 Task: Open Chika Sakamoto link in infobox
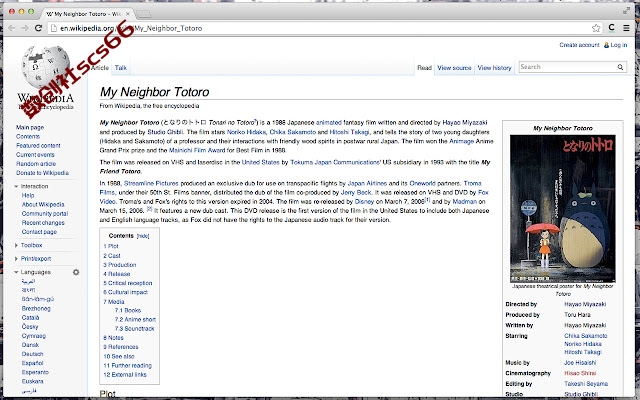coord(586,336)
